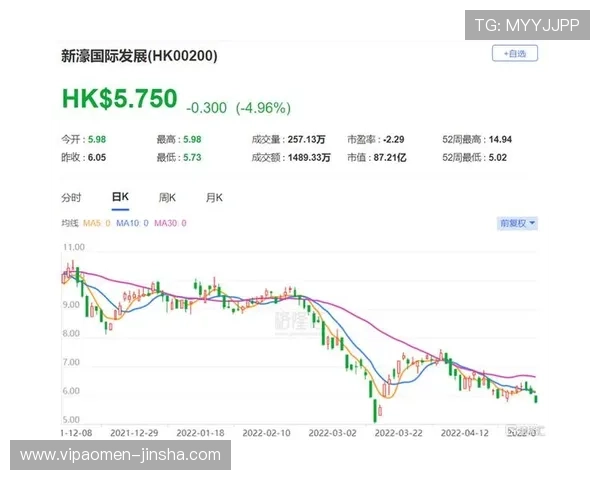Viewport: 600px width, 480px height.
Task: Click 最低 low price 5.73
Action: pyautogui.click(x=179, y=157)
